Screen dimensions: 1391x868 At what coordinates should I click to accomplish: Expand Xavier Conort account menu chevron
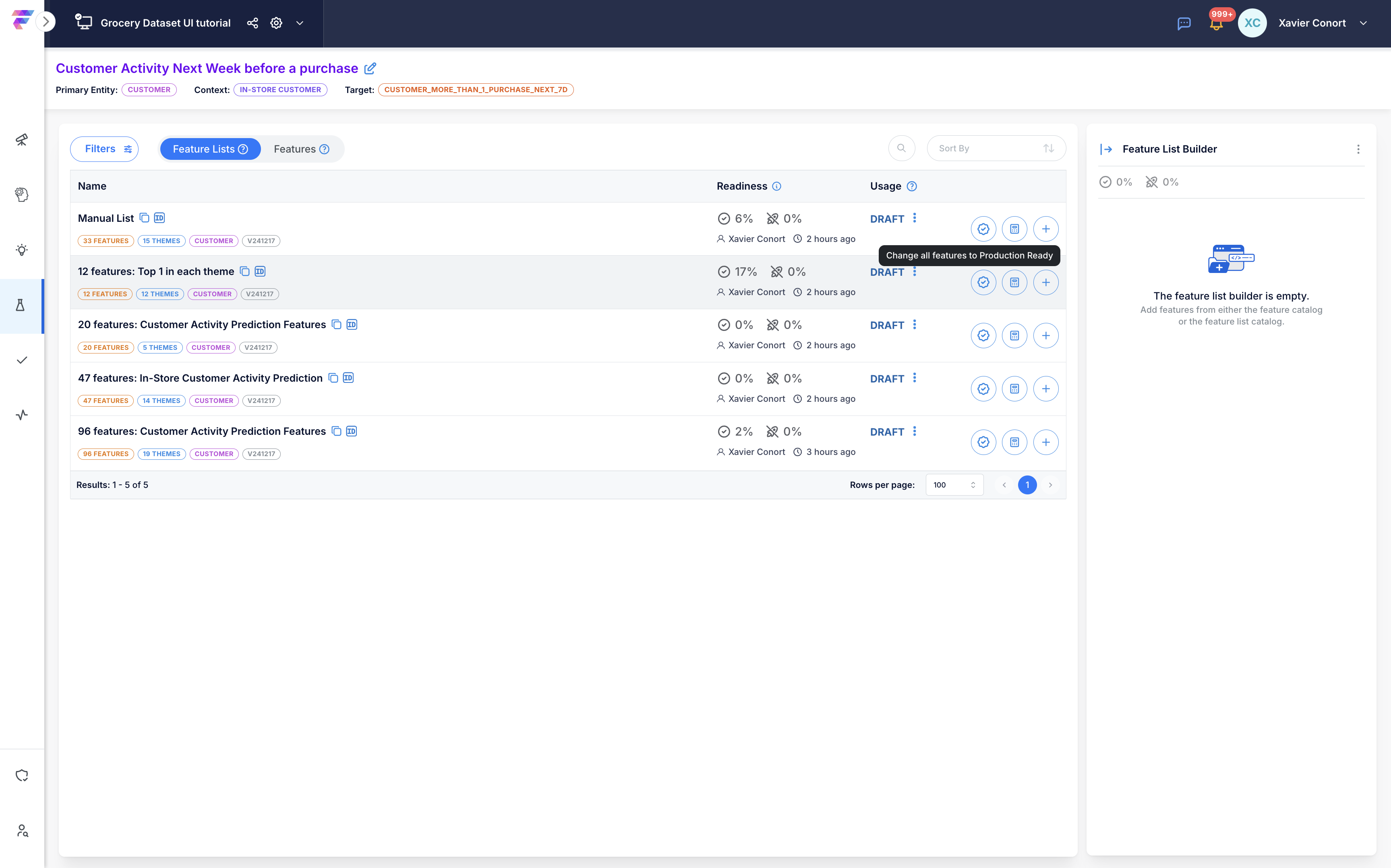coord(1363,23)
